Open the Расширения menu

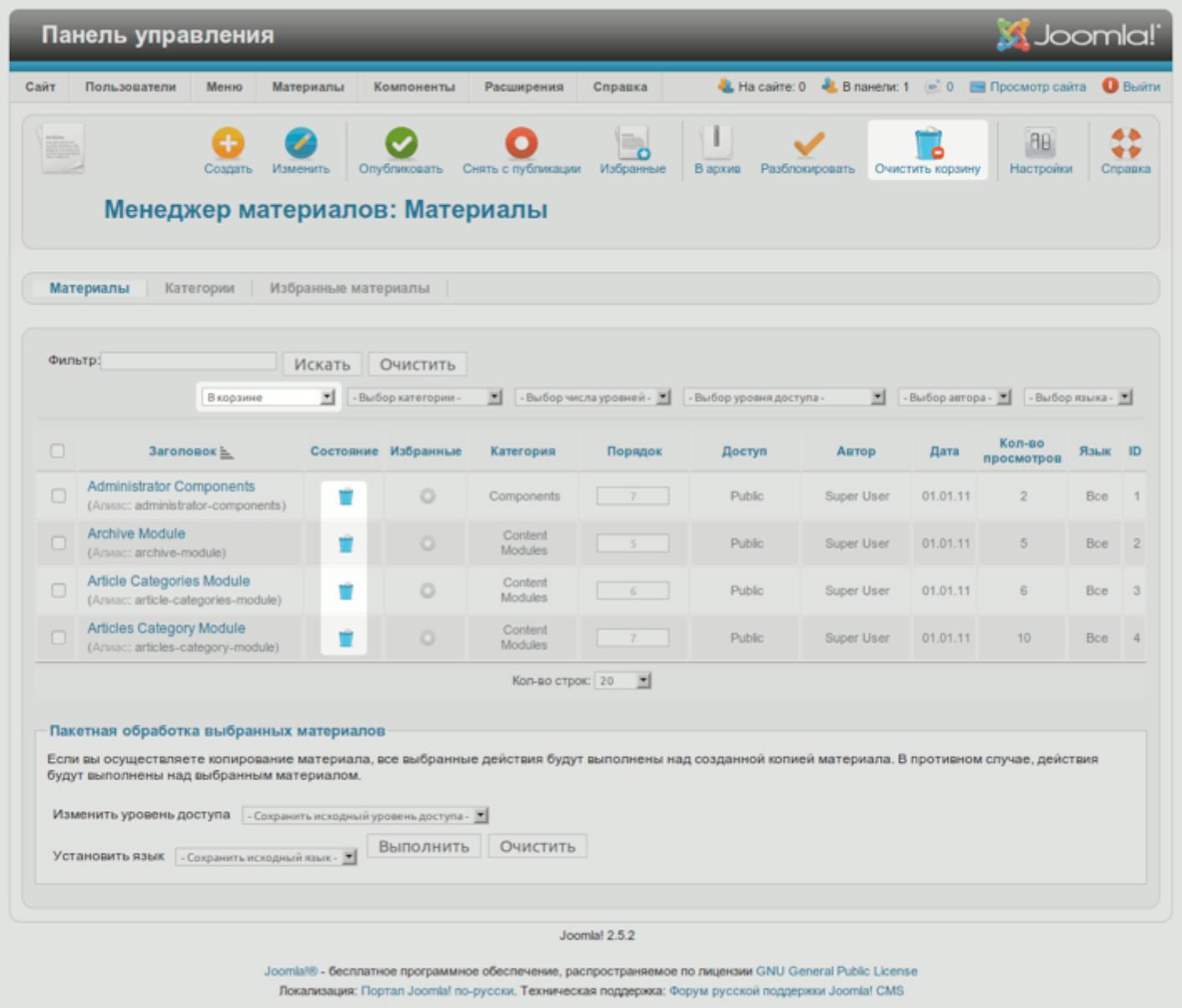[x=523, y=87]
